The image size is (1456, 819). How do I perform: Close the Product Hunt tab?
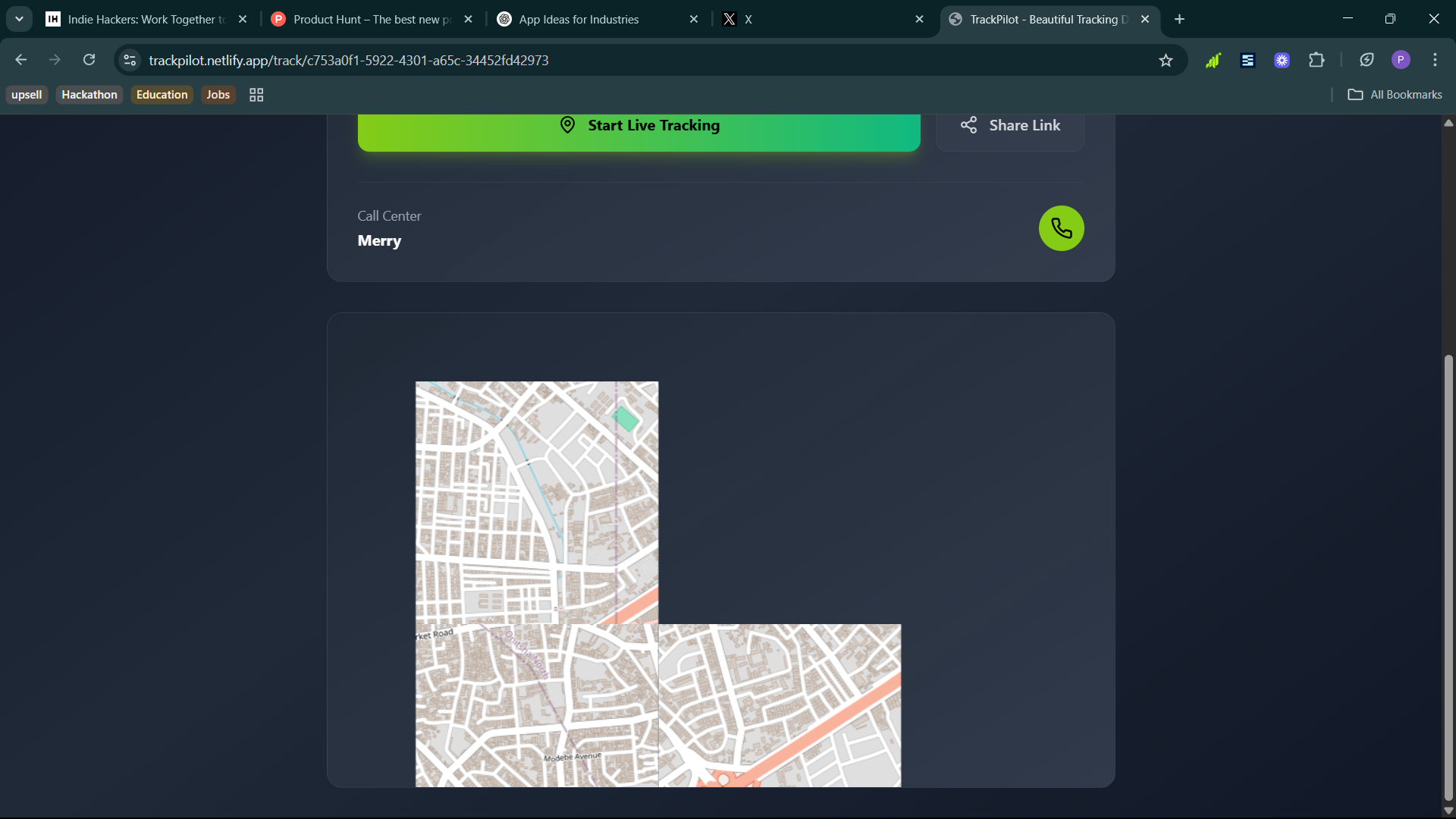[x=468, y=19]
